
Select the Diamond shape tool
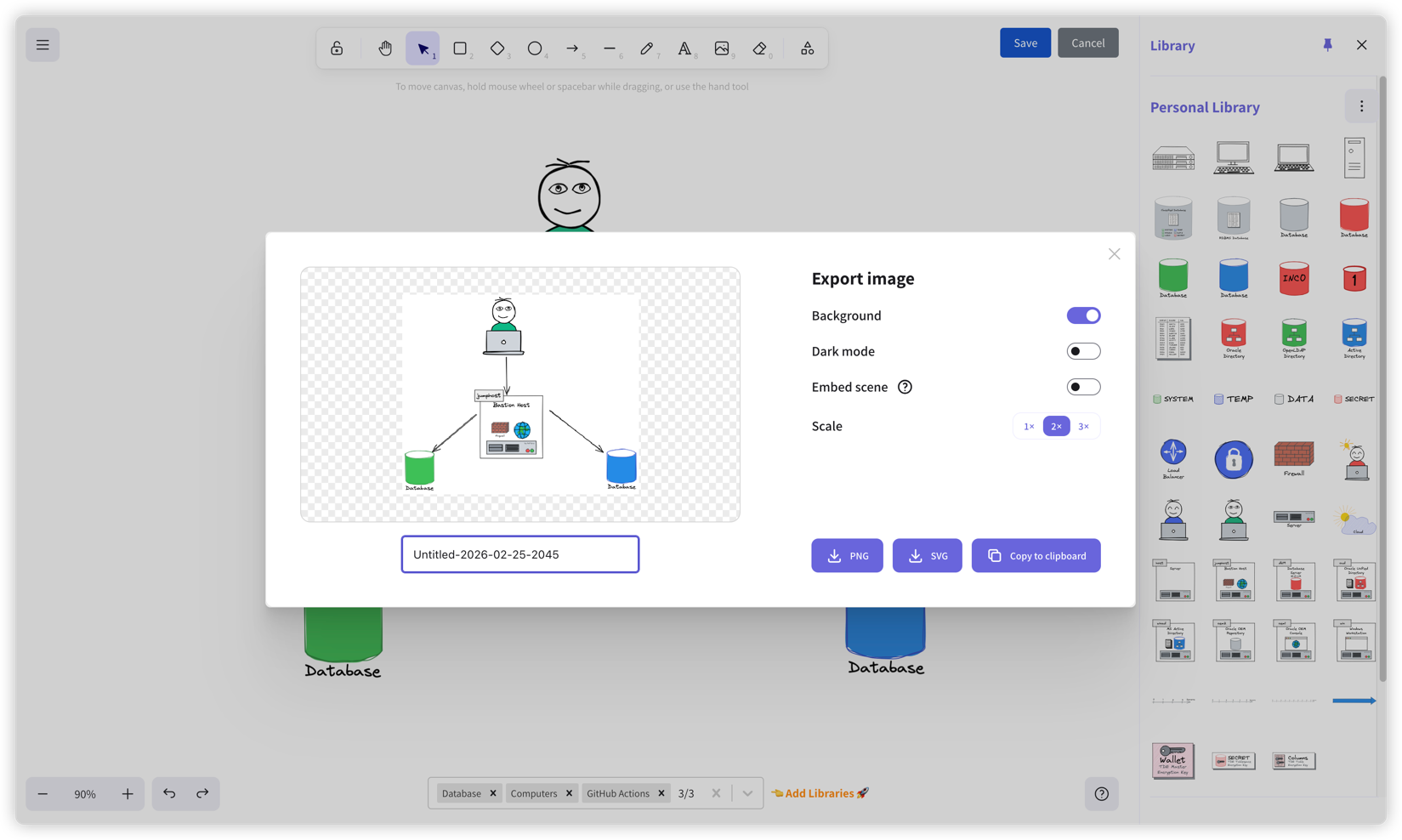pos(498,48)
